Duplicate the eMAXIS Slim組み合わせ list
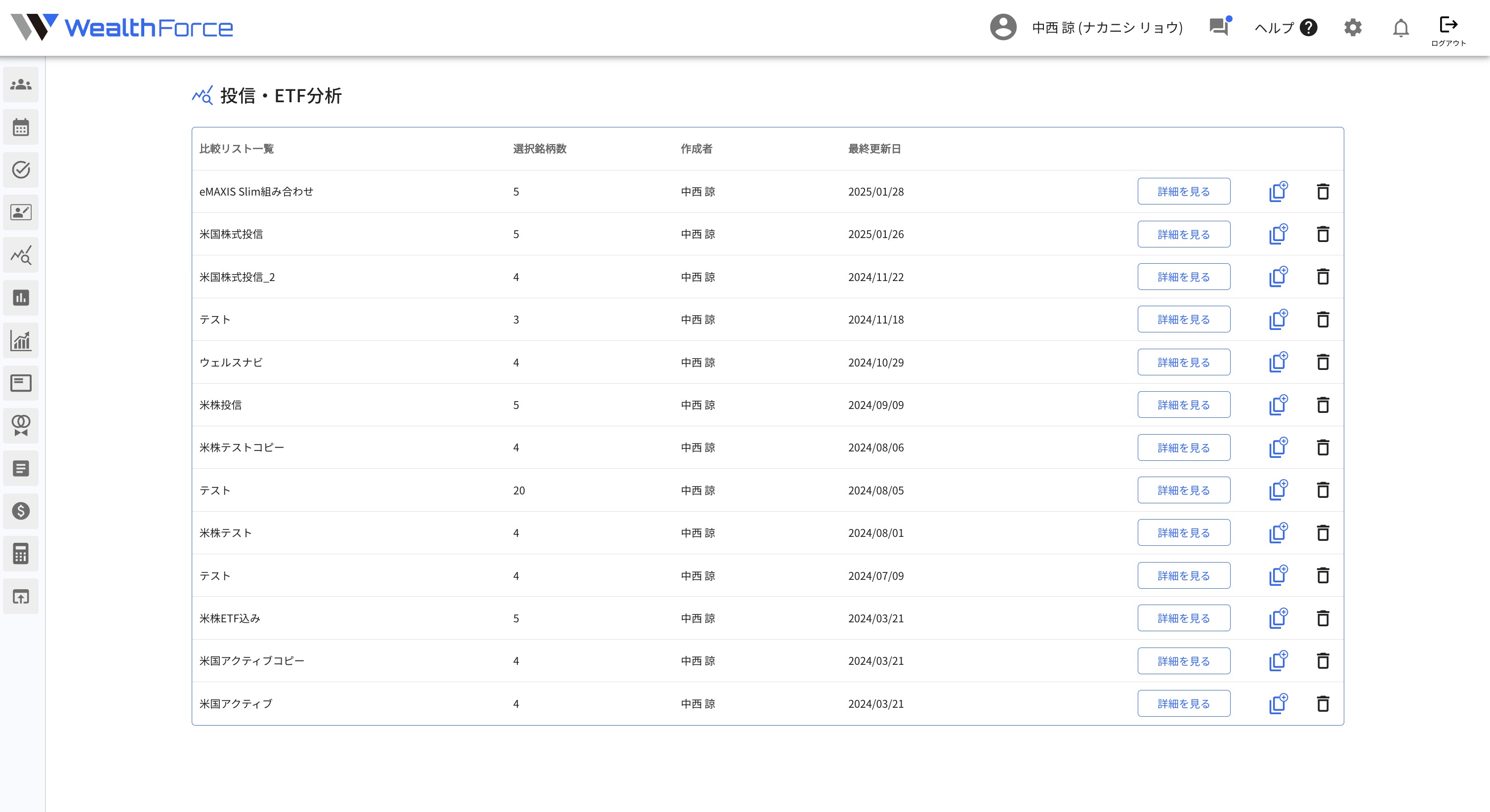This screenshot has width=1490, height=812. pos(1278,192)
